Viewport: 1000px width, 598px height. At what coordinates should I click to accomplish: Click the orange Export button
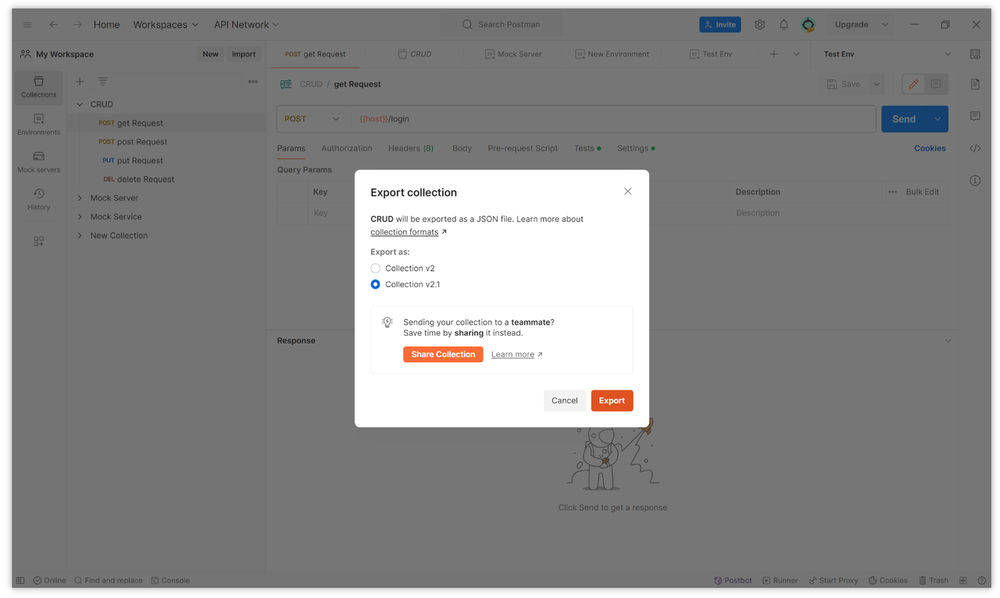pos(611,400)
